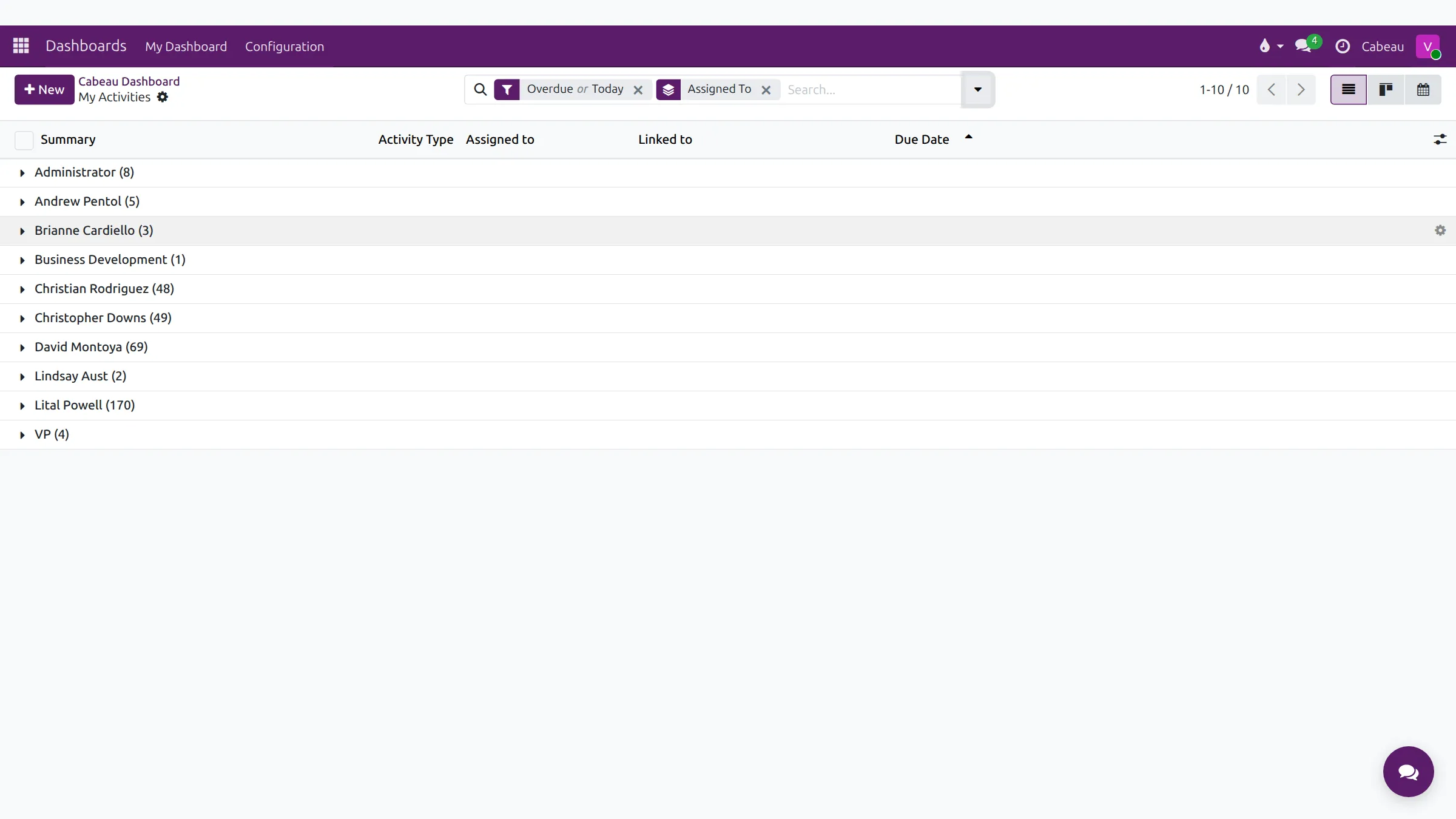Open the optional columns adjust icon
Image resolution: width=1456 pixels, height=819 pixels.
click(1440, 140)
